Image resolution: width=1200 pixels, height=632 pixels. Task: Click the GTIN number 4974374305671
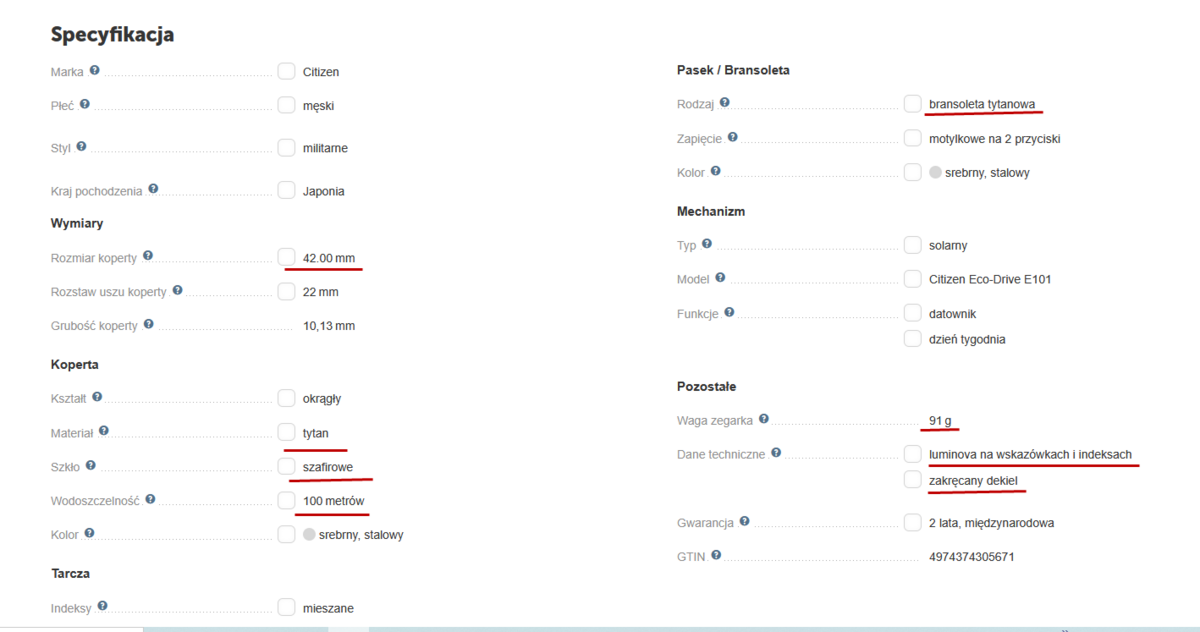(x=971, y=556)
